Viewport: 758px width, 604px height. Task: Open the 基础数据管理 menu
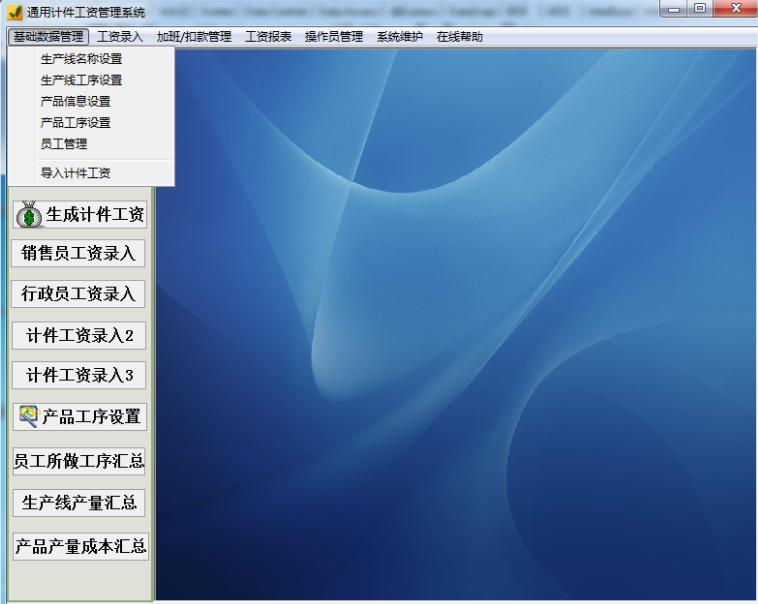tap(48, 37)
